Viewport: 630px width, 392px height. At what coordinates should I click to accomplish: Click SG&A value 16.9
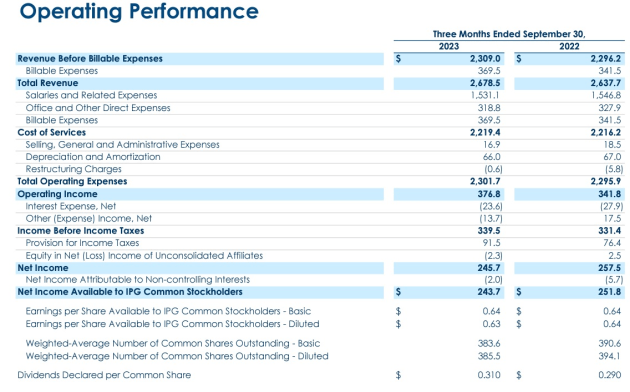(x=492, y=145)
